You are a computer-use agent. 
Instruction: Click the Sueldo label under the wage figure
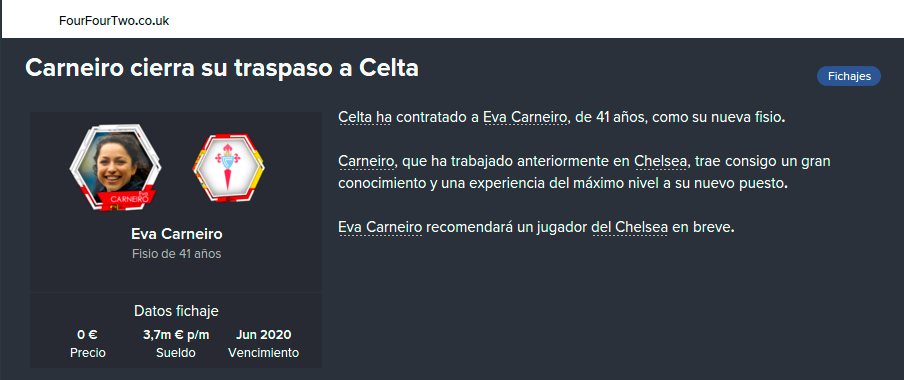(176, 353)
